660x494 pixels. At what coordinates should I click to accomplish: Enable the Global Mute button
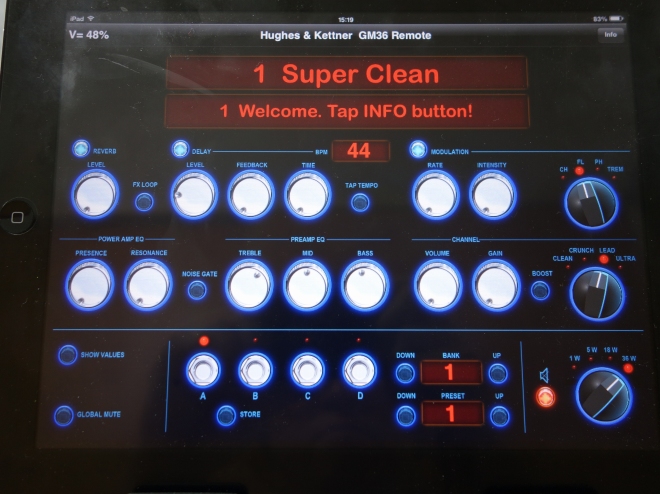64,416
